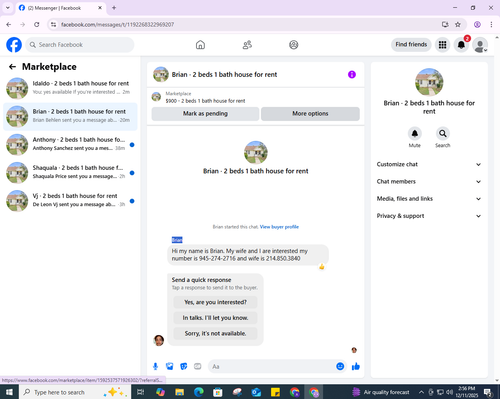Open the account avatar menu
This screenshot has height=399, width=500.
pyautogui.click(x=480, y=45)
